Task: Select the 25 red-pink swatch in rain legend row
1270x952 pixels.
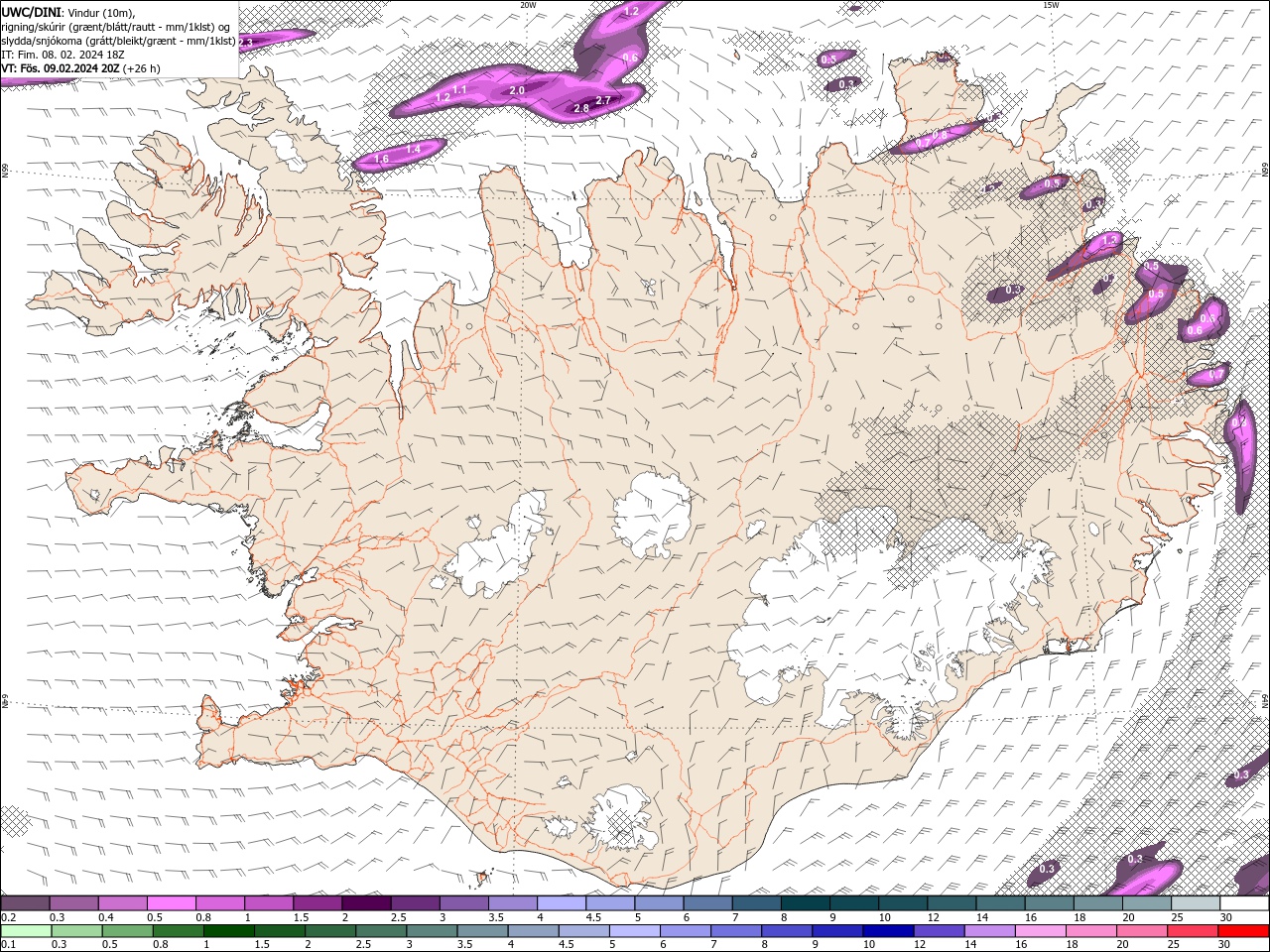Action: click(x=1192, y=931)
